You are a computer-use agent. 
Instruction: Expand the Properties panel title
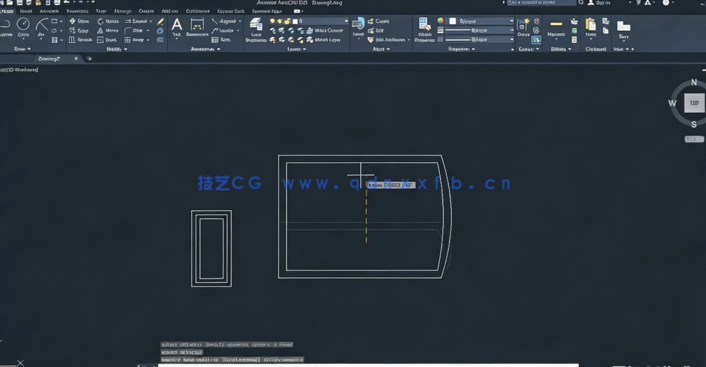point(462,49)
